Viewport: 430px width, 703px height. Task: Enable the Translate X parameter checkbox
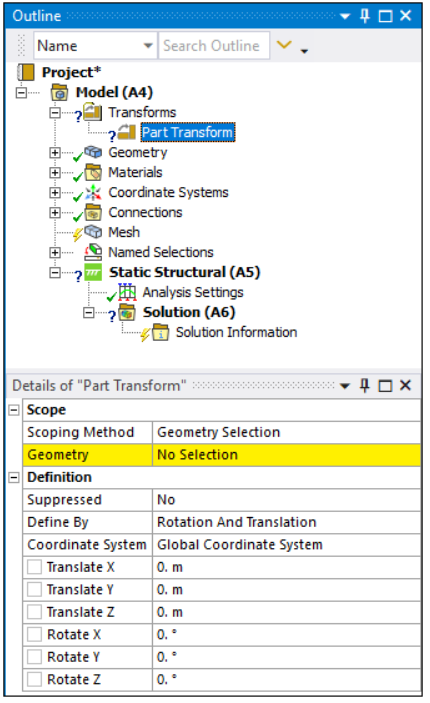(35, 567)
